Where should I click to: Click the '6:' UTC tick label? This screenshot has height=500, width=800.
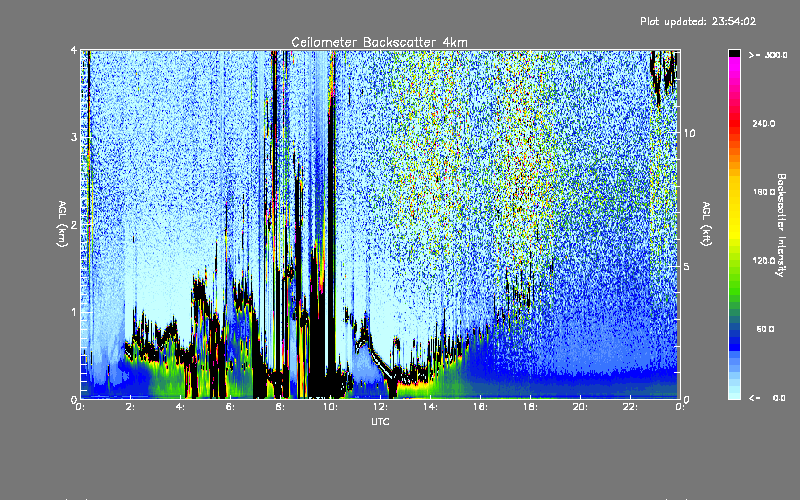click(230, 407)
